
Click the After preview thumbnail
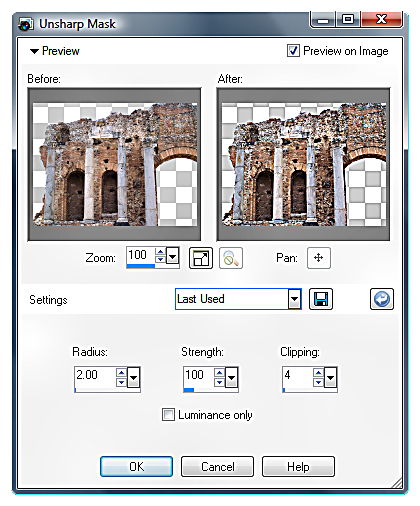point(303,164)
